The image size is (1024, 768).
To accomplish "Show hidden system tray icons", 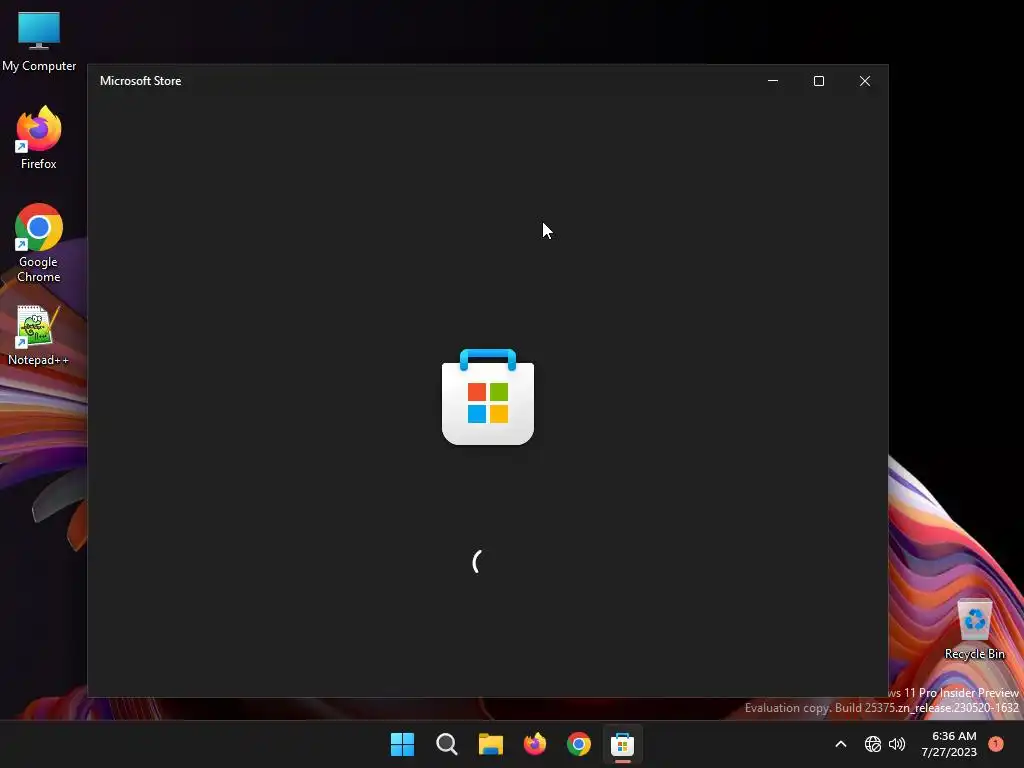I will [x=841, y=744].
